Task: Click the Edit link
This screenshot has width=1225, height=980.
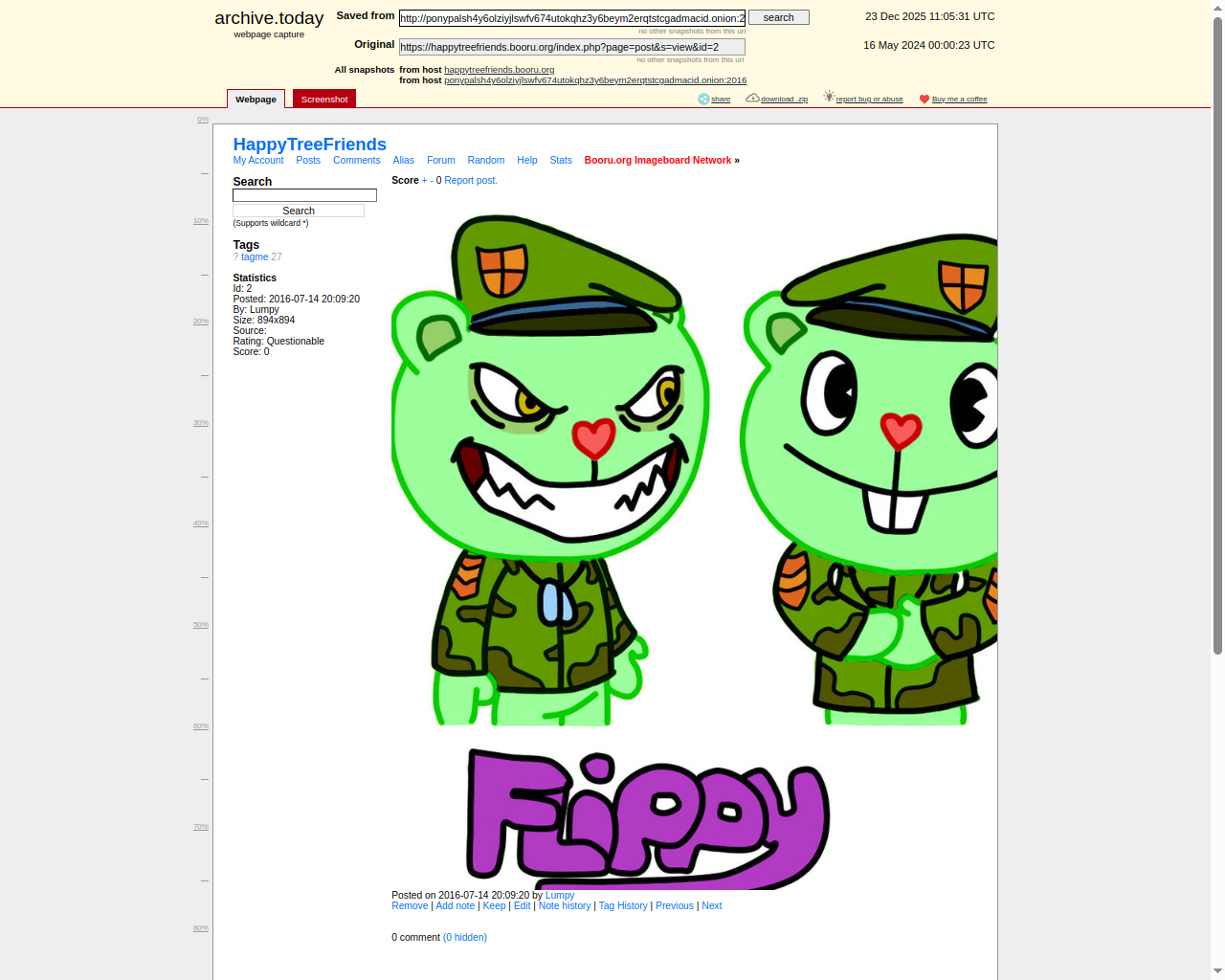Action: pos(522,906)
